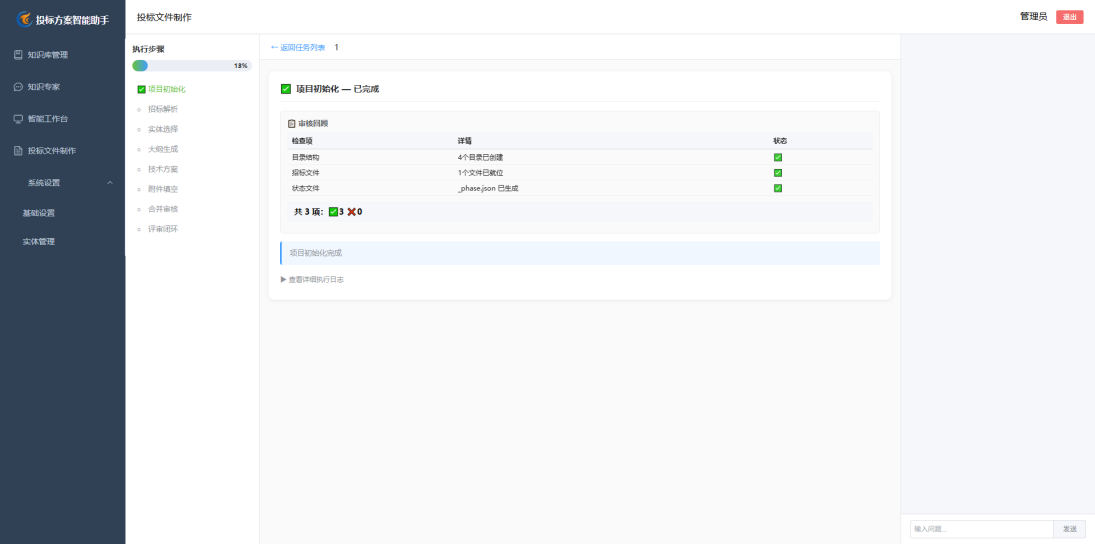Click the red 退出 button
1095x544 pixels.
pos(1069,17)
